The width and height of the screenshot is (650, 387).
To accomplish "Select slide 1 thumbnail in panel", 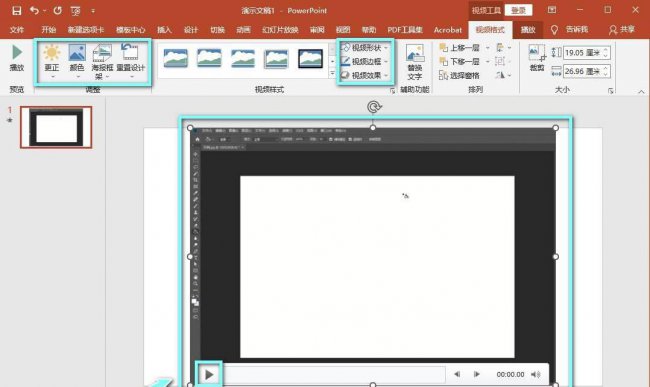I will (56, 127).
